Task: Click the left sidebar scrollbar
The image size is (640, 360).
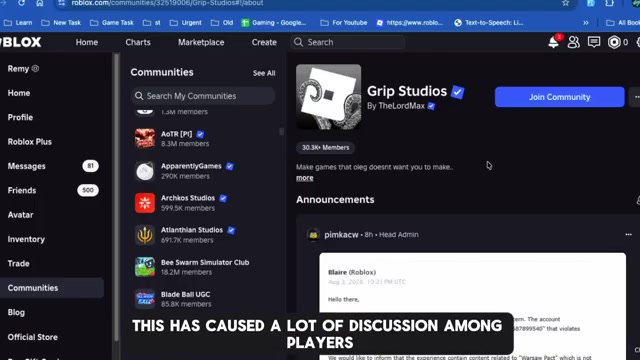Action: click(116, 196)
